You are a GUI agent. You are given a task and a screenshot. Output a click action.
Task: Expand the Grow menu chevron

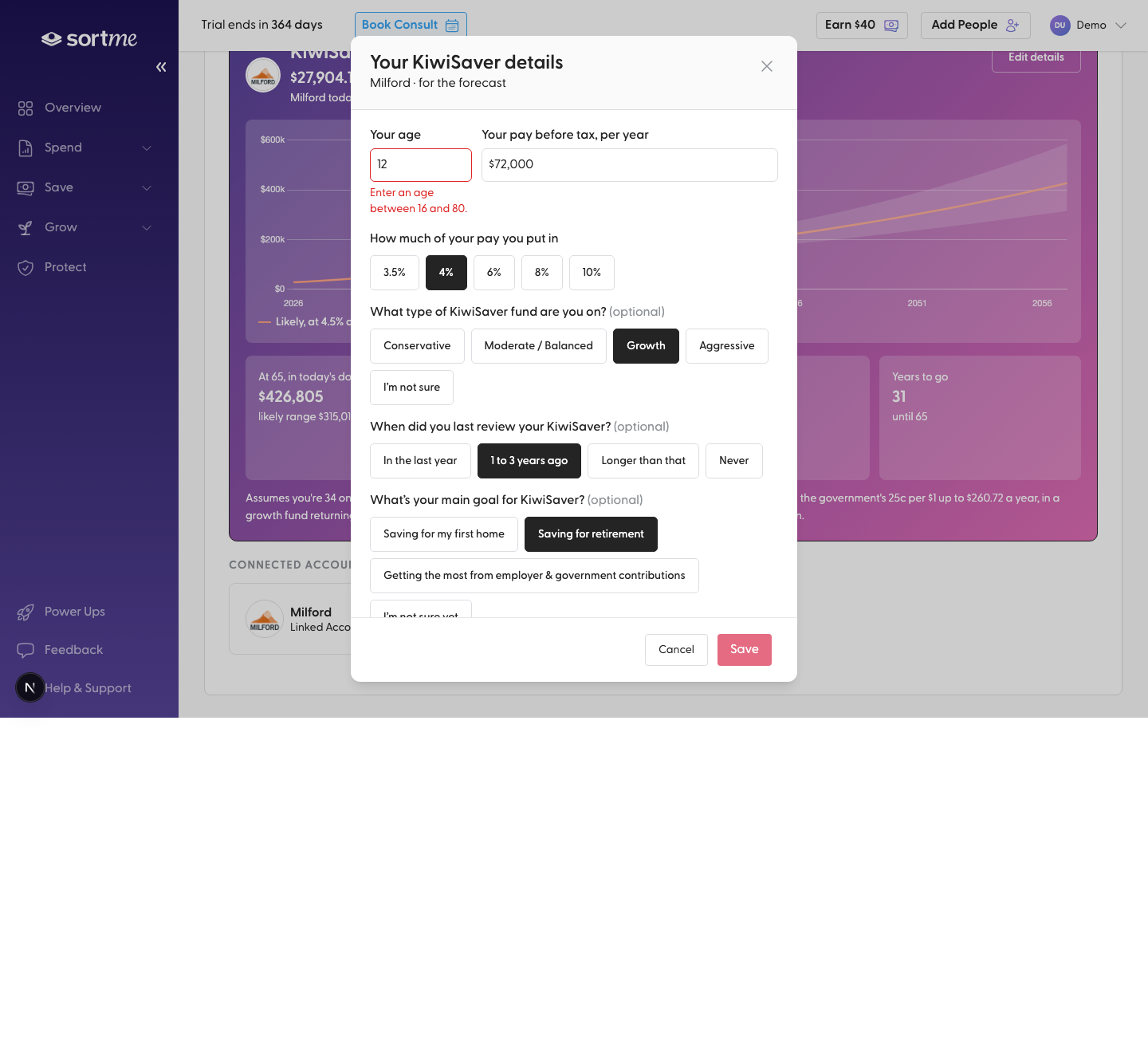tap(147, 227)
